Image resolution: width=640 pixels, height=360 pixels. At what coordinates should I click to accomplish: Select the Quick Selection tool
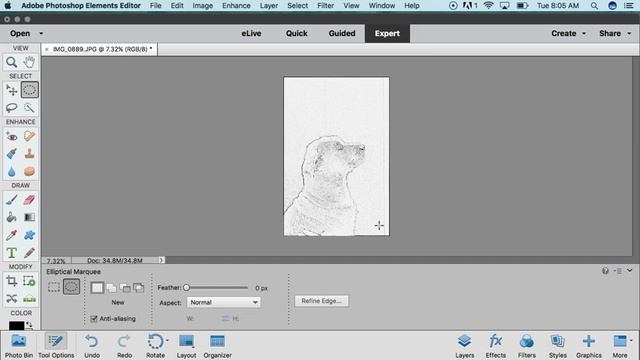tap(29, 108)
